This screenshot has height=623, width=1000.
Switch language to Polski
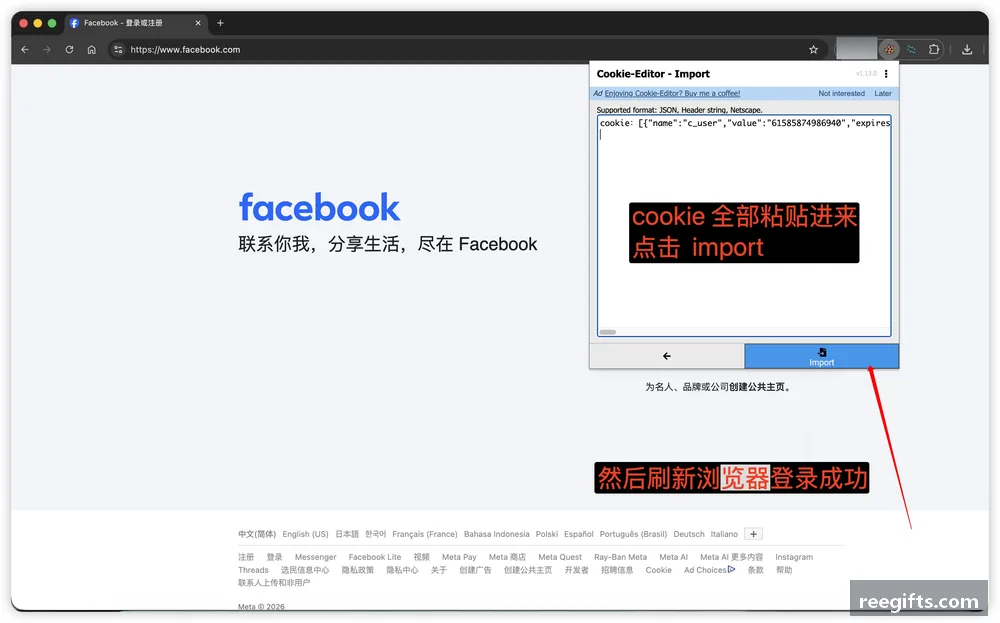[x=547, y=534]
